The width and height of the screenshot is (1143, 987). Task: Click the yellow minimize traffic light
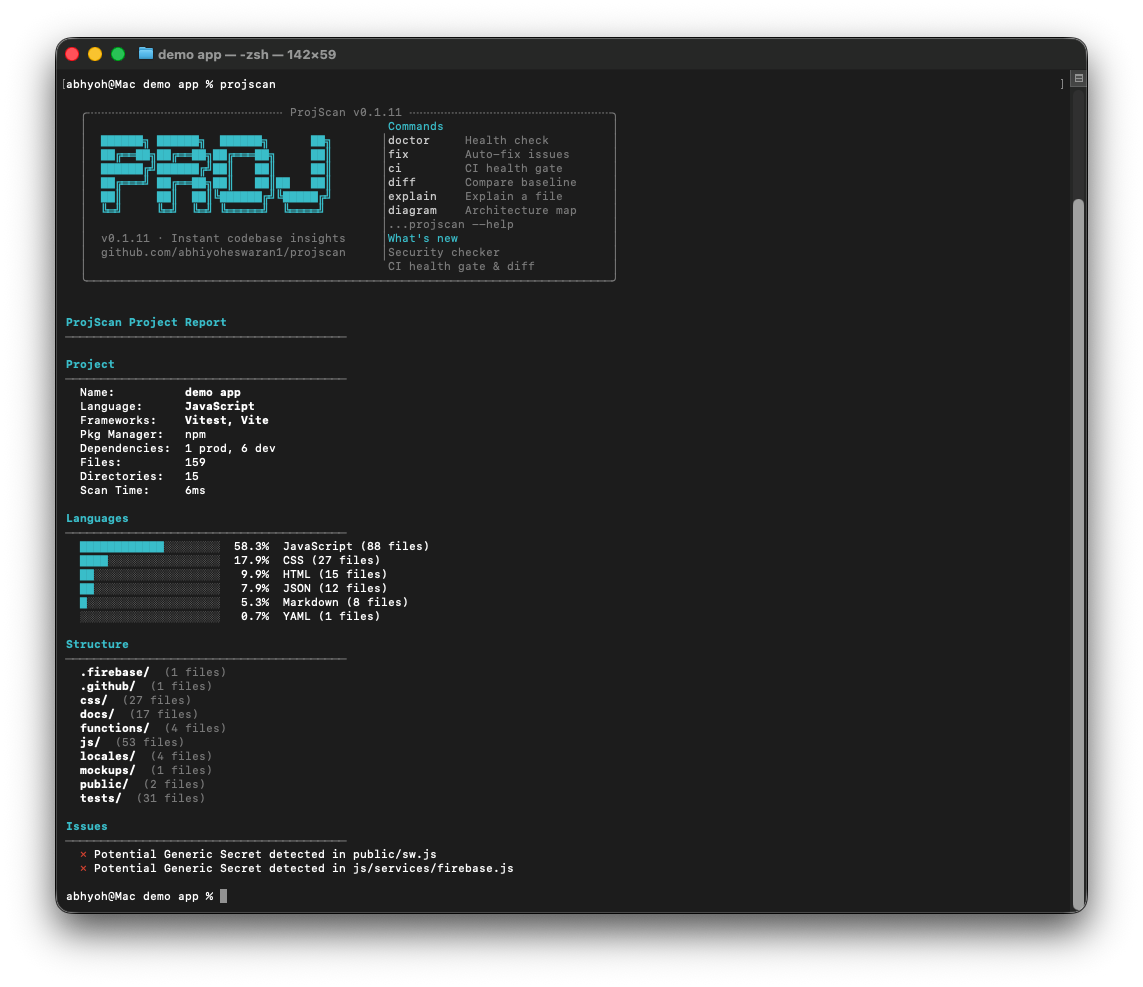[x=95, y=55]
